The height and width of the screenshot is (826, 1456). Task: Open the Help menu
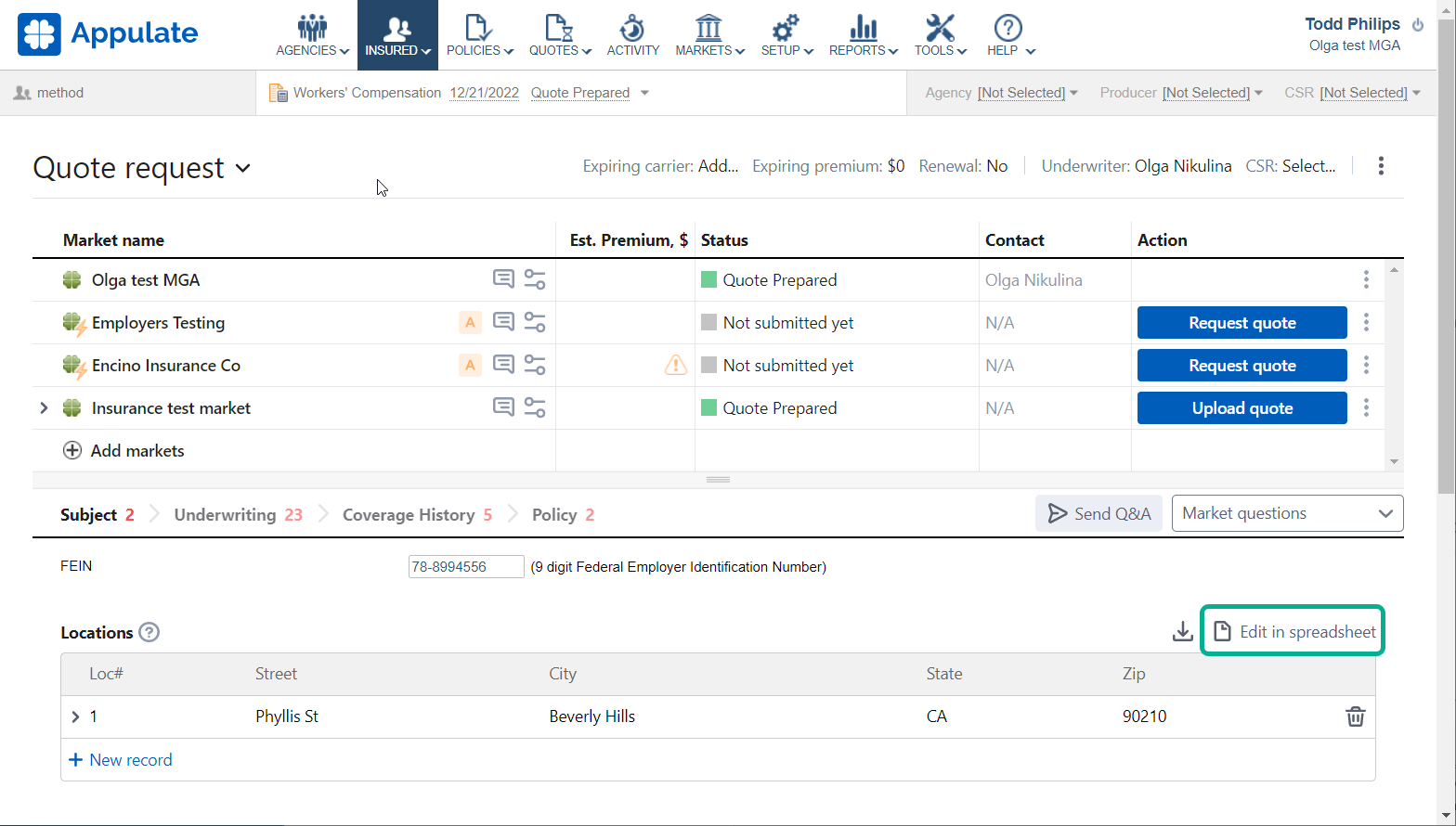pos(1010,35)
